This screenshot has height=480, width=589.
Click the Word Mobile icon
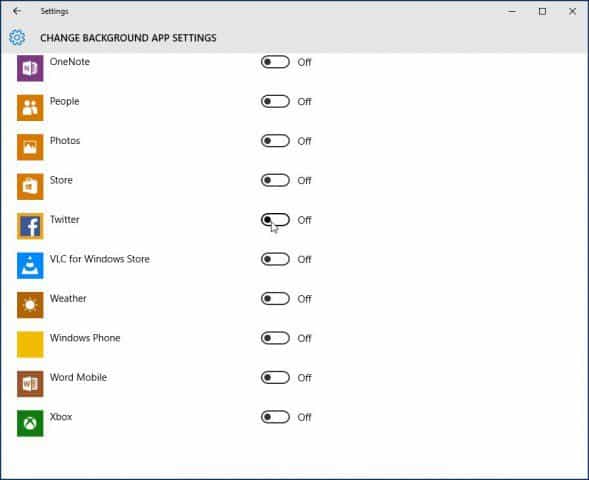(30, 384)
